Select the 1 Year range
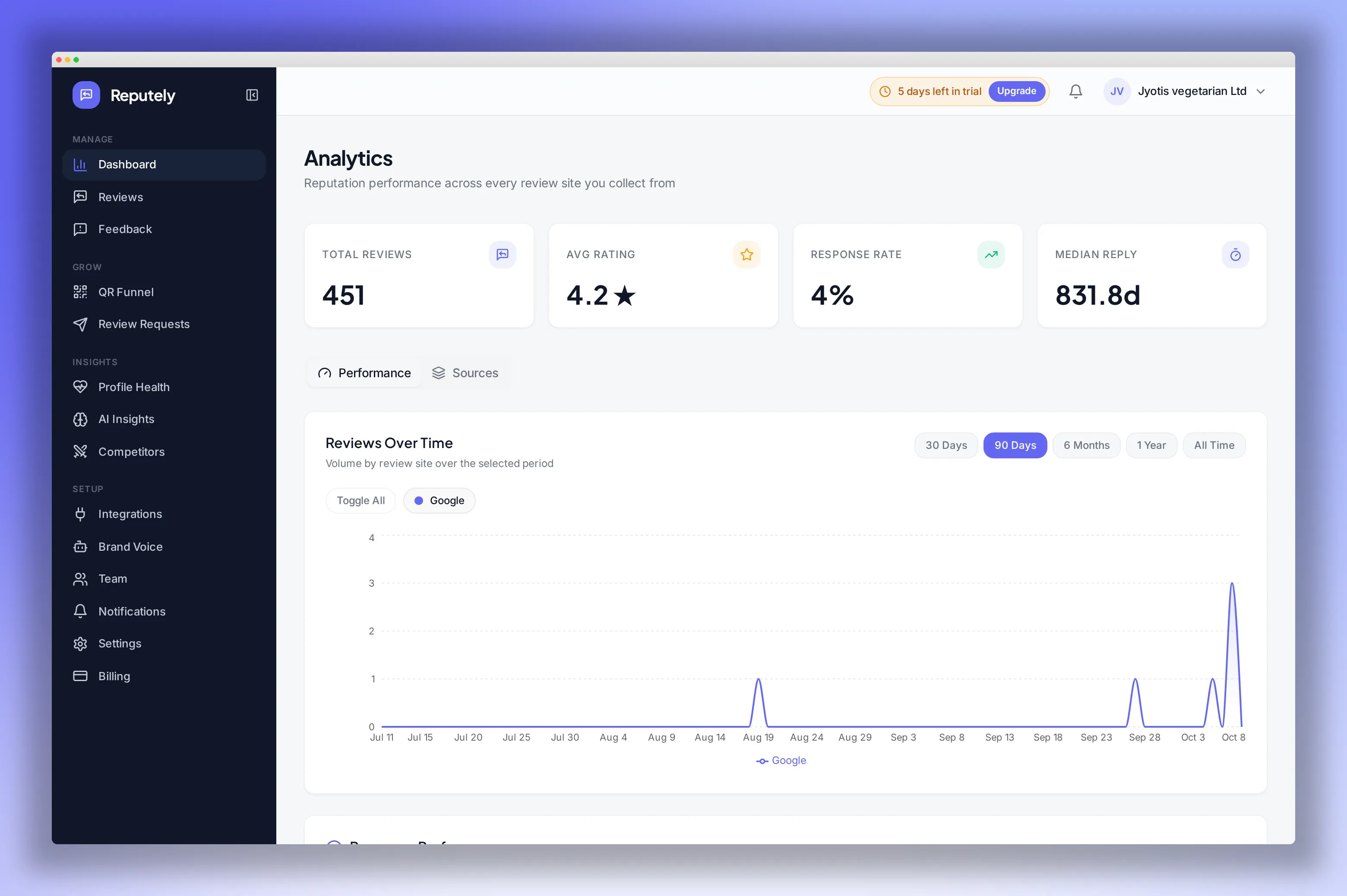This screenshot has width=1347, height=896. [x=1151, y=445]
